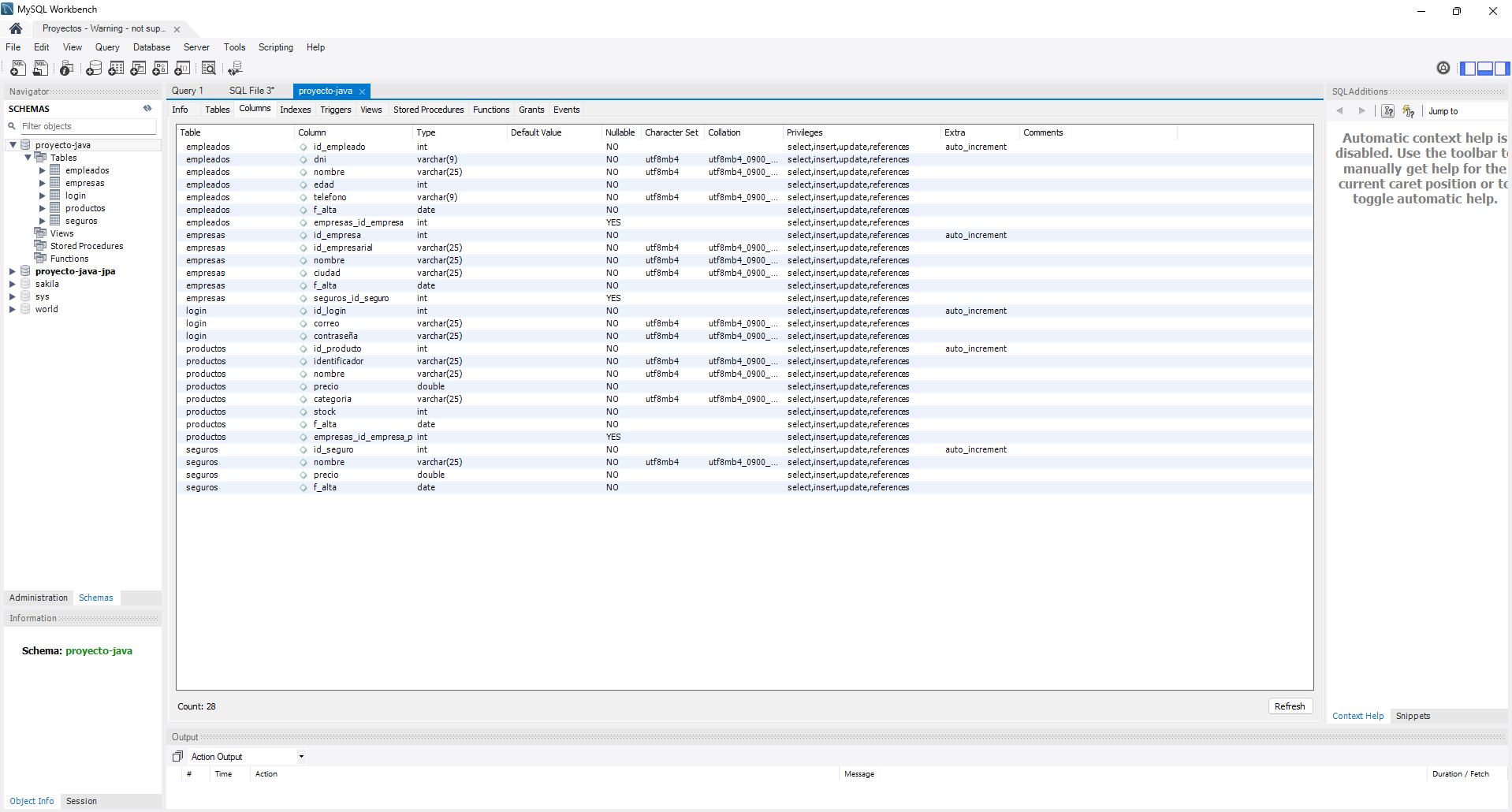Create a new stored procedure icon
The width and height of the screenshot is (1512, 812).
click(x=160, y=69)
